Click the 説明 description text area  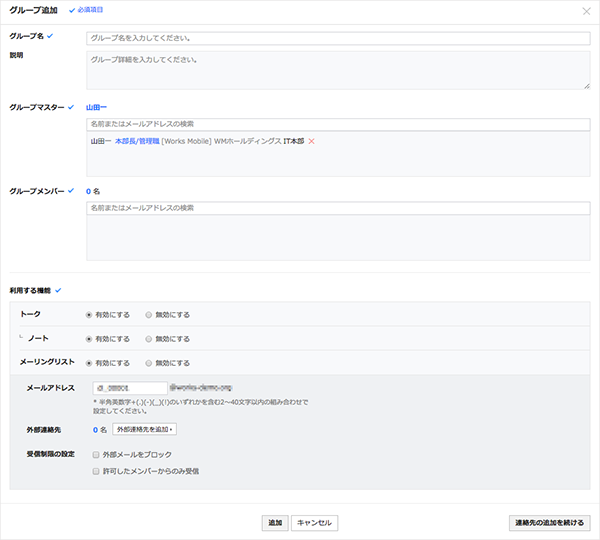(338, 70)
